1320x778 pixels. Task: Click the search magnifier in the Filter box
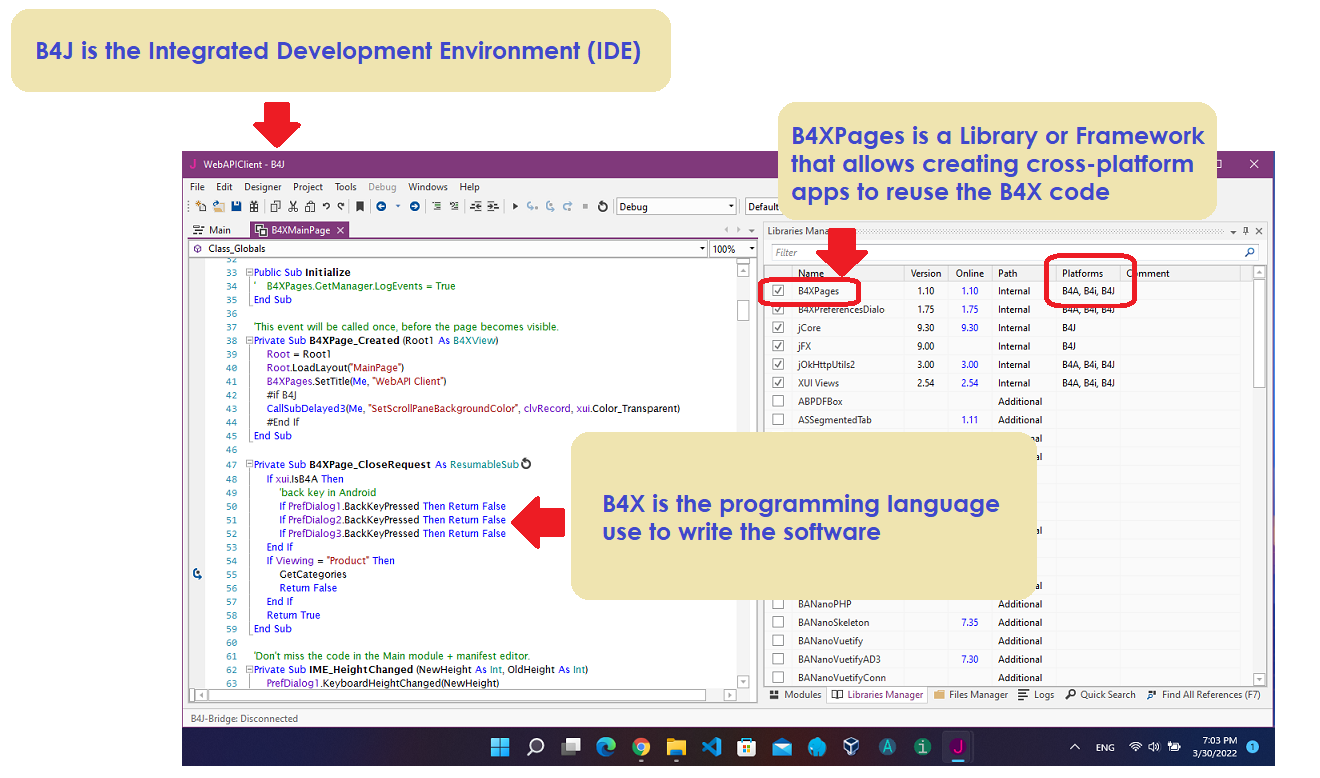click(1249, 253)
